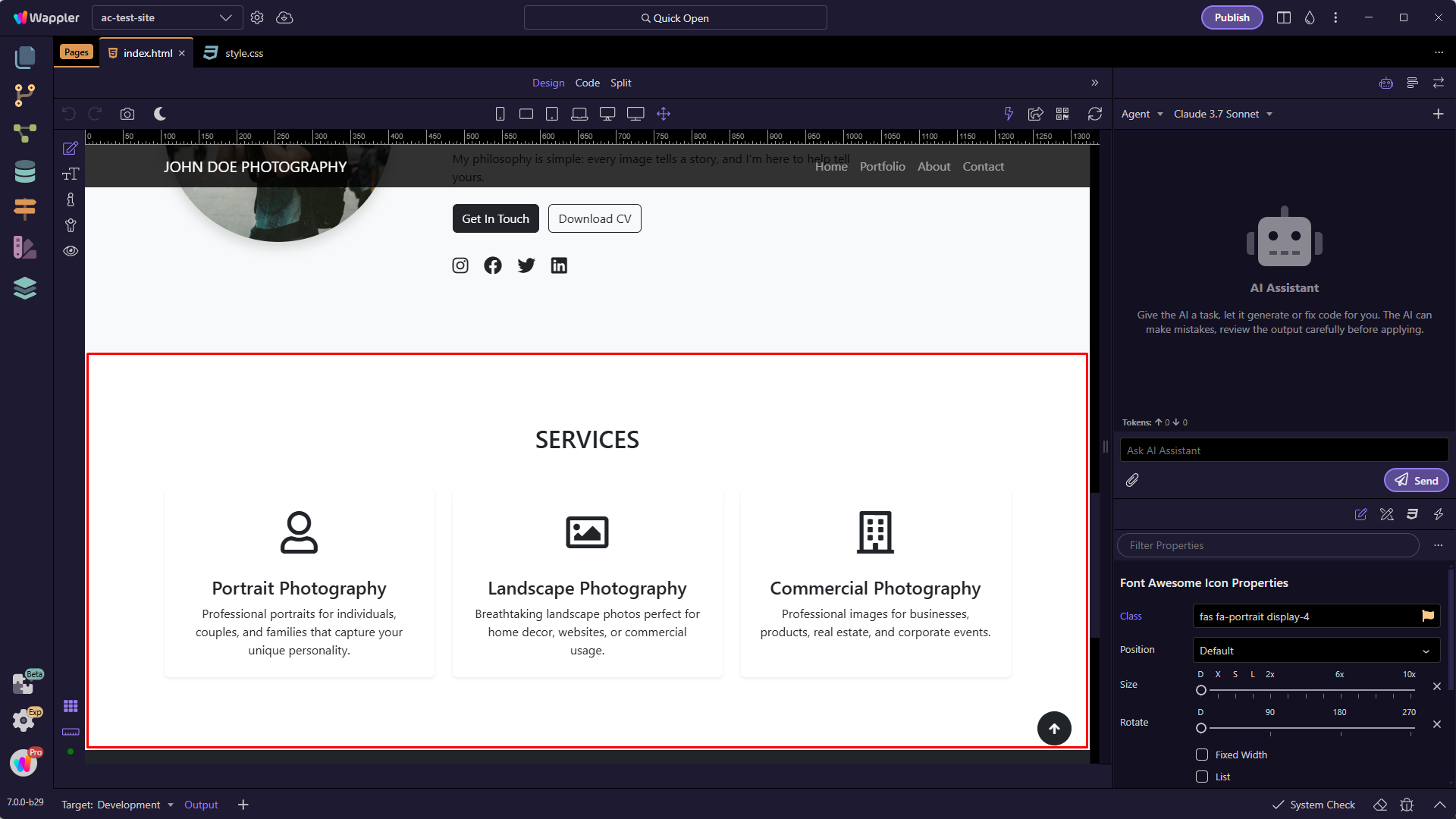Select the desktop monitor viewport icon
Viewport: 1456px width, 819px height.
(x=607, y=114)
